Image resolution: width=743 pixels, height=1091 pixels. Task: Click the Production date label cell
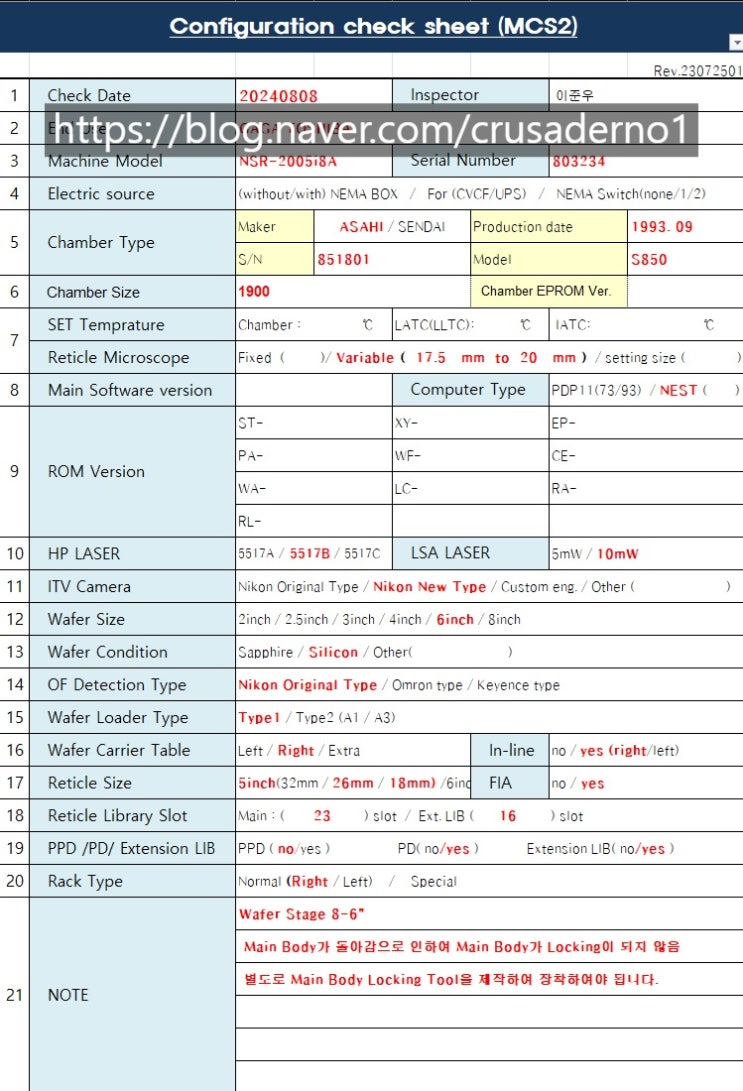549,227
